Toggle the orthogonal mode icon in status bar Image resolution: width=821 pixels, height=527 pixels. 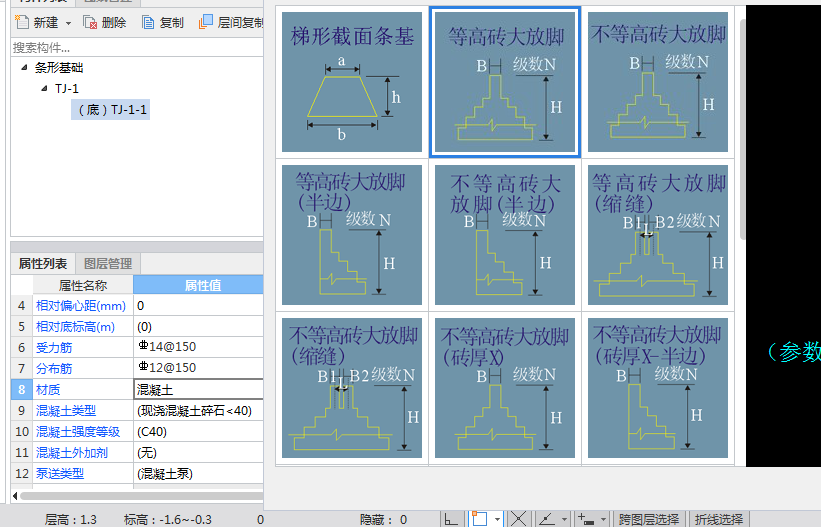(451, 519)
